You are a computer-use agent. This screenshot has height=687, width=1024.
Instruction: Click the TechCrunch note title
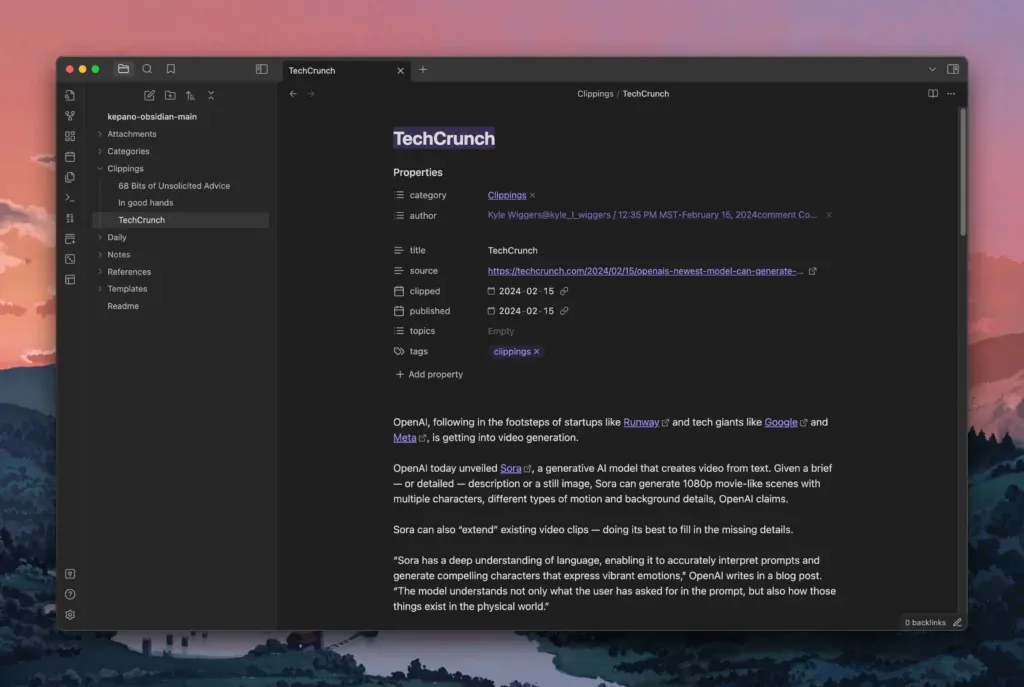tap(444, 138)
